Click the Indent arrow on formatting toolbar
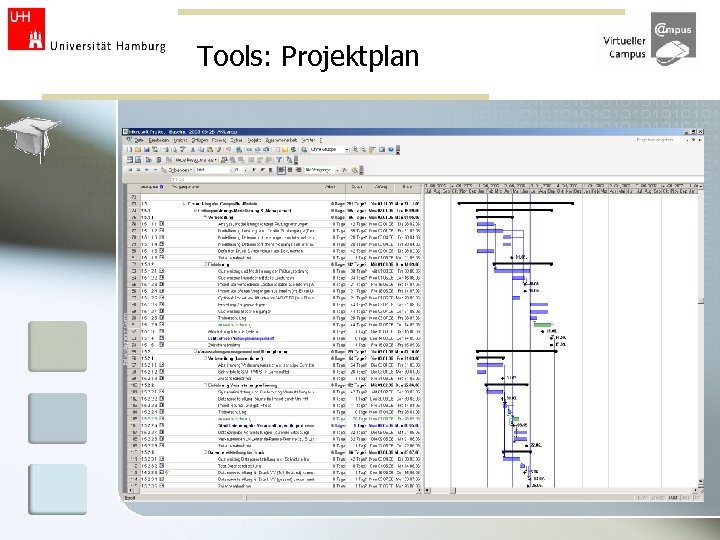 (138, 170)
